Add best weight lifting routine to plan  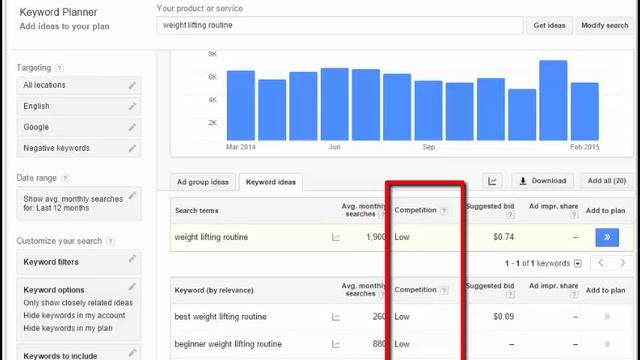(x=607, y=317)
